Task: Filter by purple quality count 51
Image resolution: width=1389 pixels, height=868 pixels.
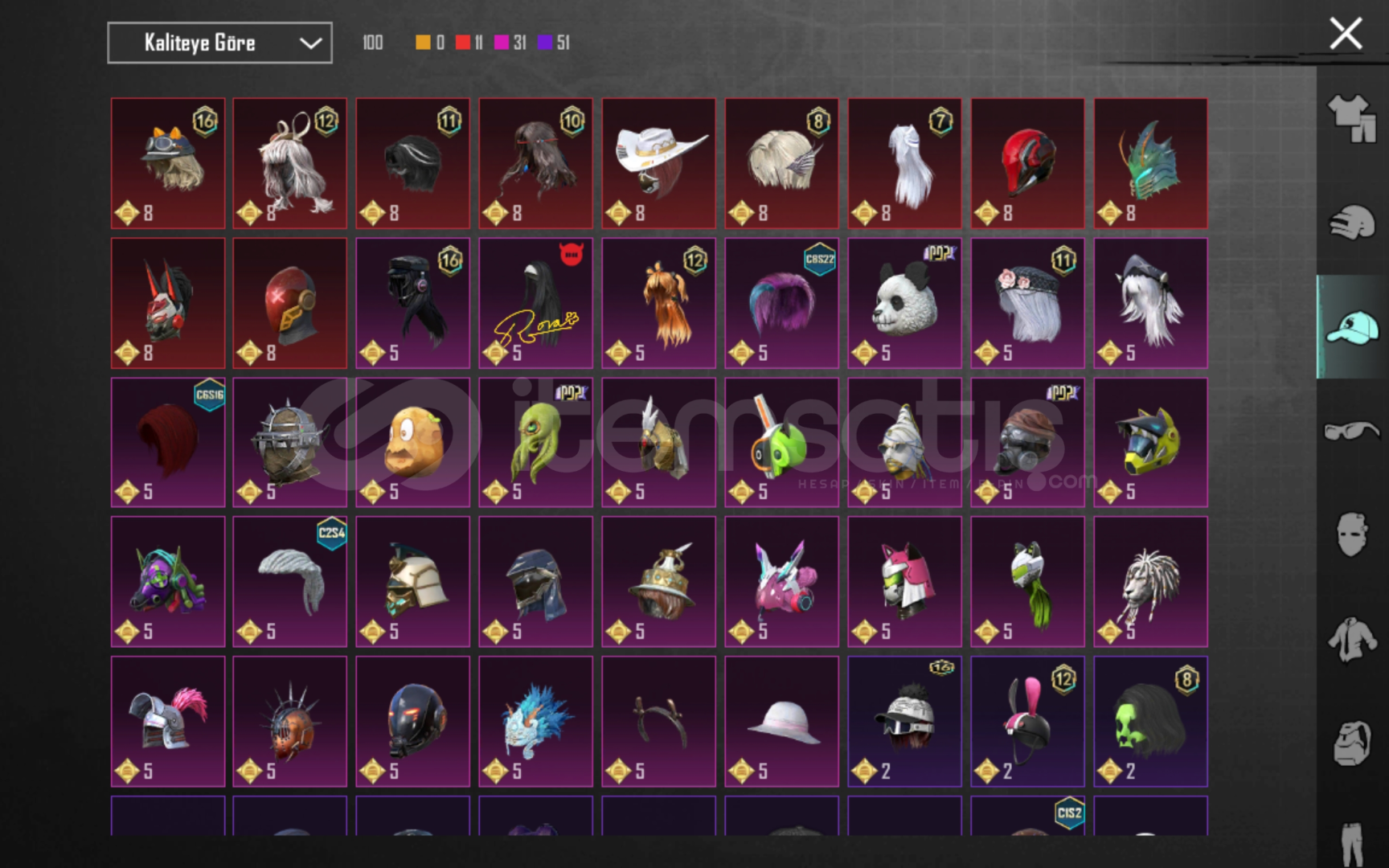Action: [554, 43]
